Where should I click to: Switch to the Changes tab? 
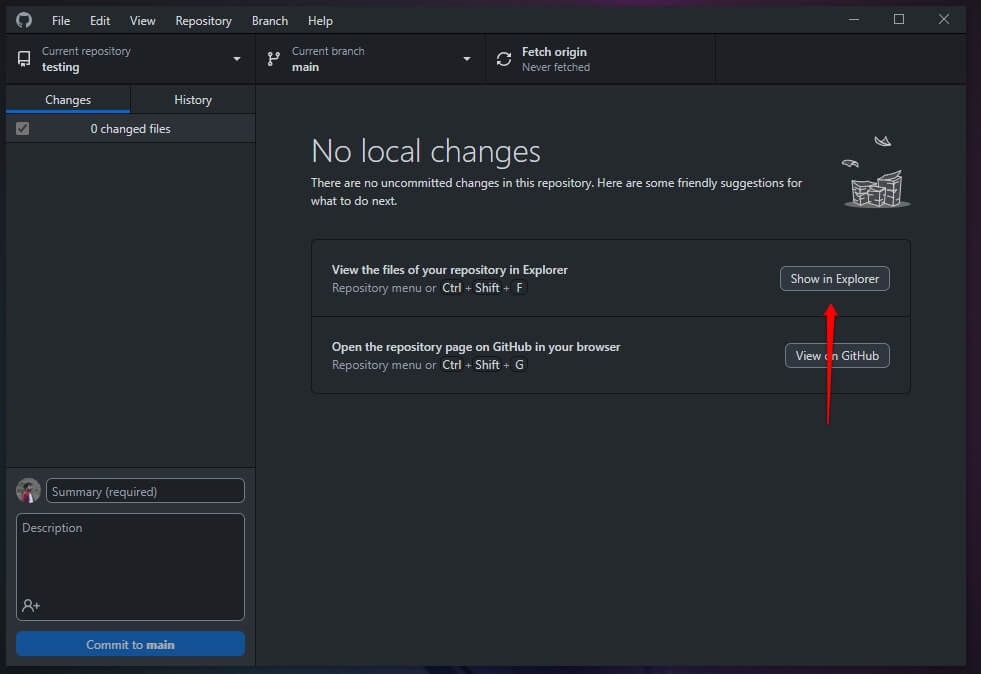coord(68,100)
